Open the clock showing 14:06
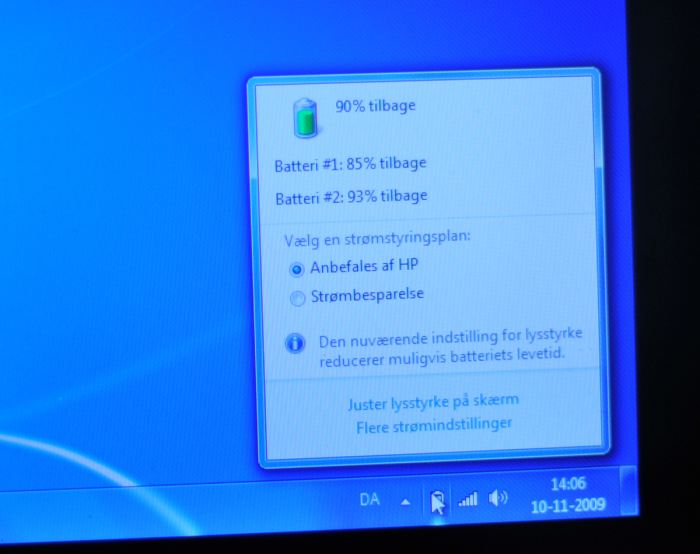 568,484
